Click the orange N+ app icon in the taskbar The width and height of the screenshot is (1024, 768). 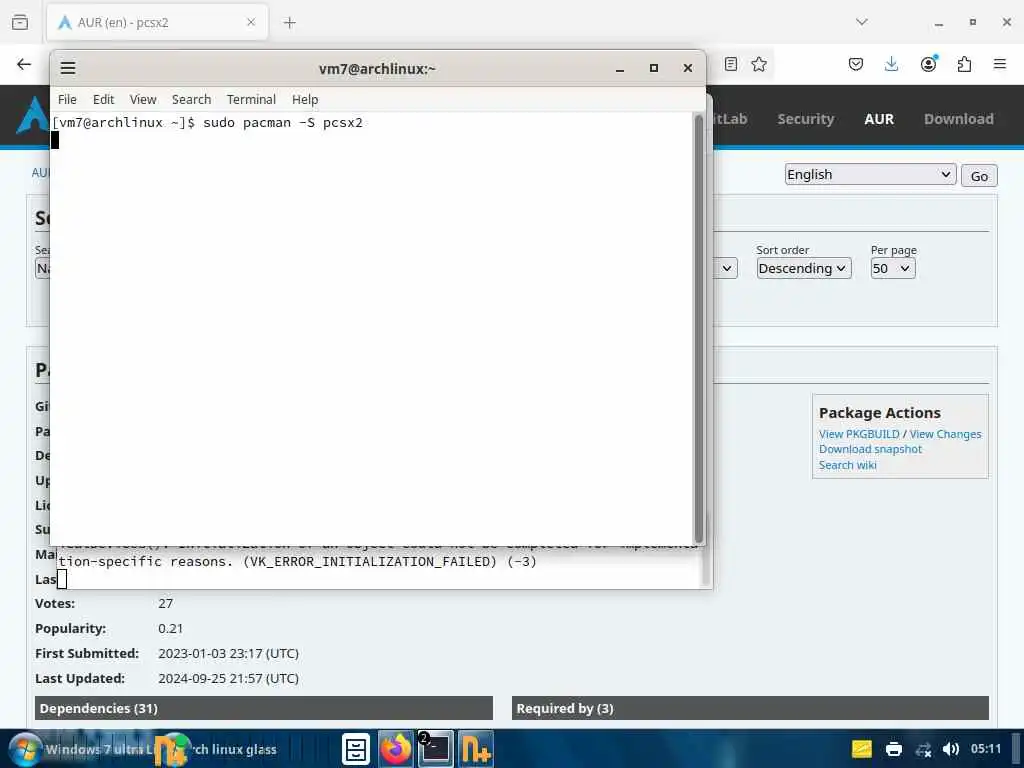click(475, 749)
